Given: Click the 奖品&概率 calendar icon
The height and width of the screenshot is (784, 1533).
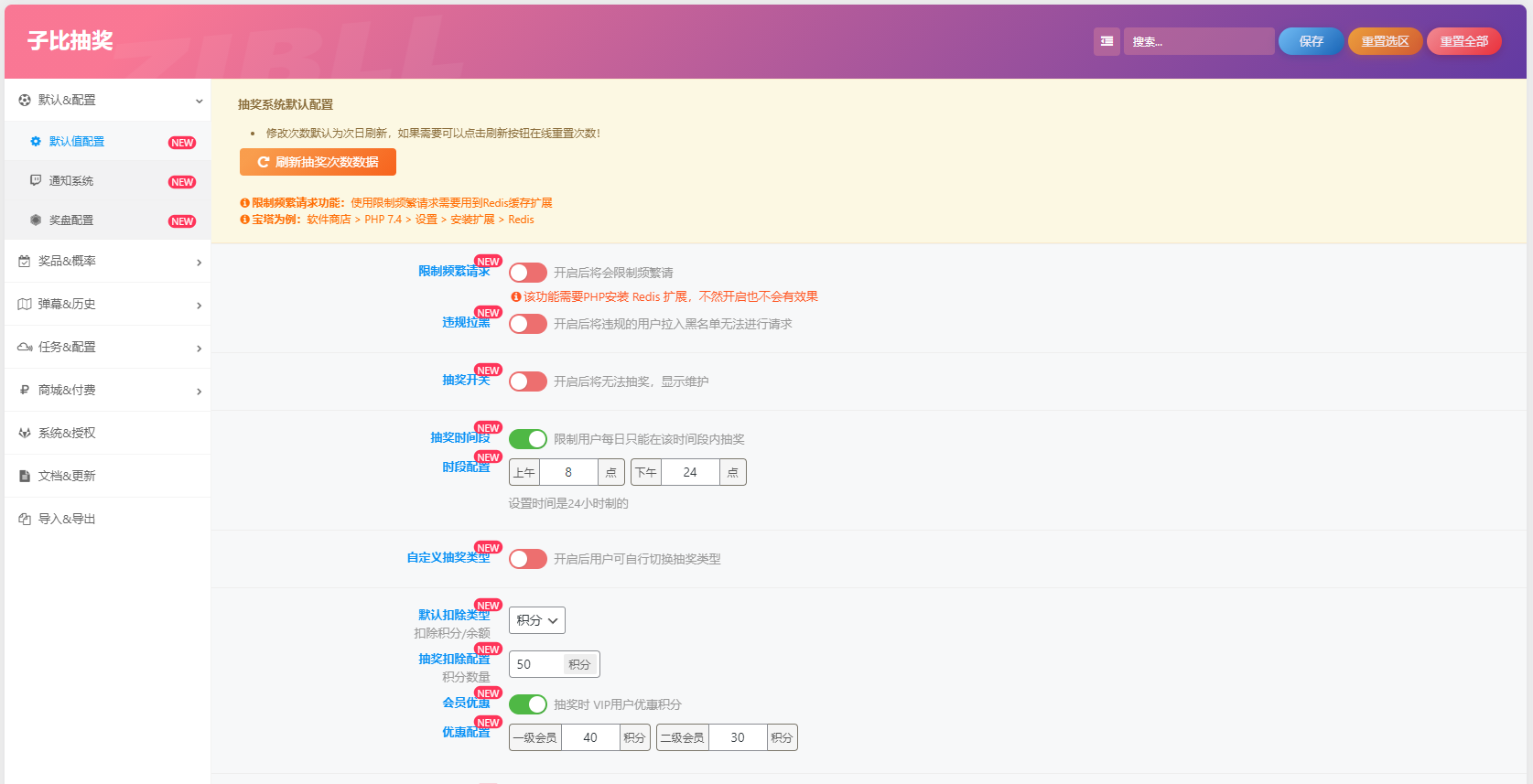Looking at the screenshot, I should [25, 262].
